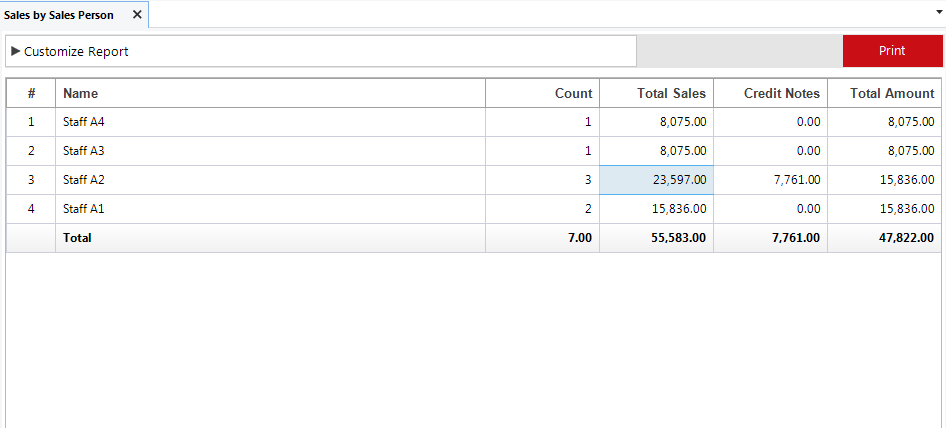Click Staff A4's 8,075.00 Total Sales cell
This screenshot has width=946, height=428.
[x=656, y=122]
